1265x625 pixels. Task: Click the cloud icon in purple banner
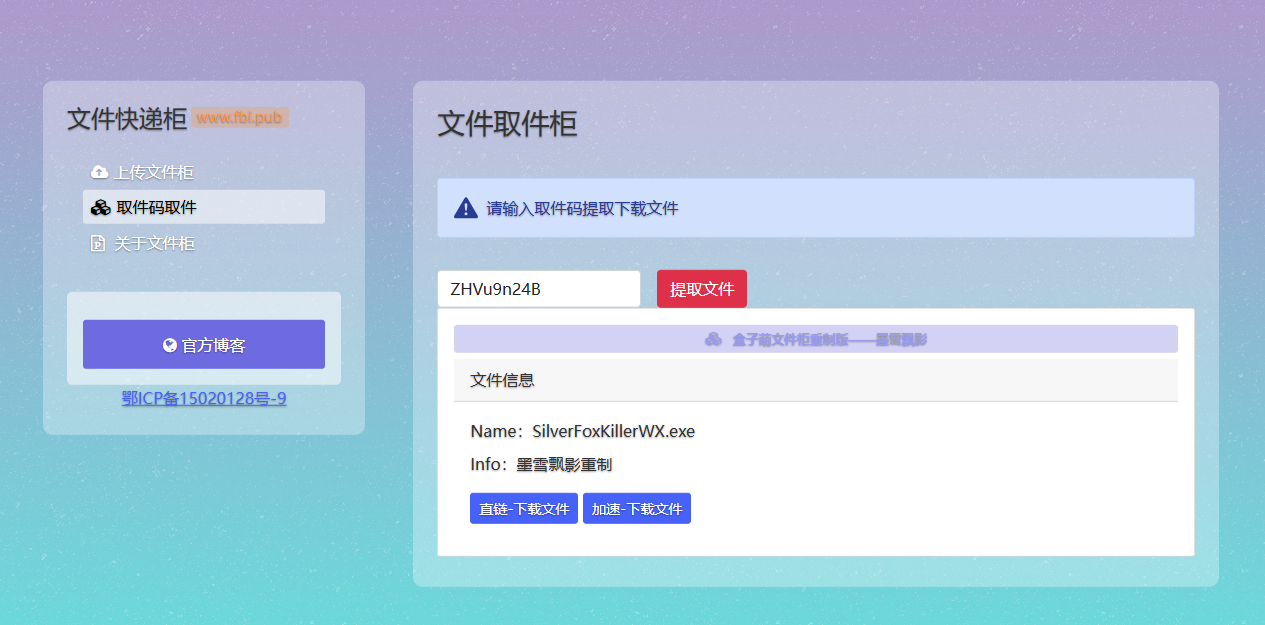click(x=713, y=339)
